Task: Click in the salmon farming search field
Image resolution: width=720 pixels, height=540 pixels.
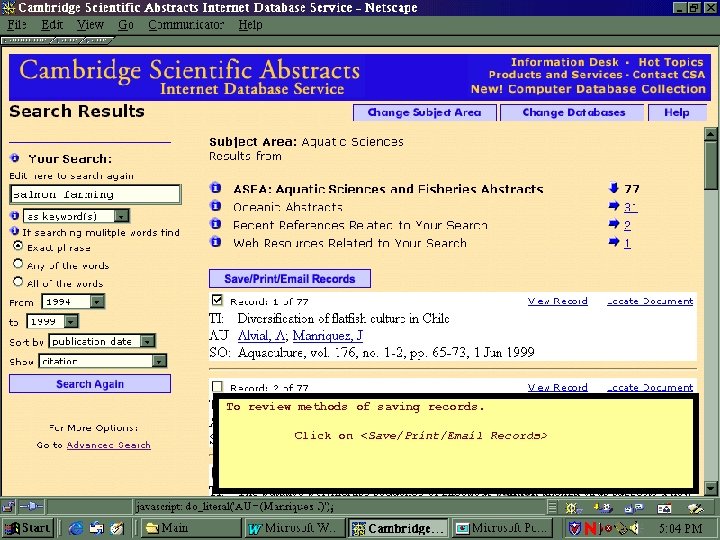Action: tap(95, 194)
